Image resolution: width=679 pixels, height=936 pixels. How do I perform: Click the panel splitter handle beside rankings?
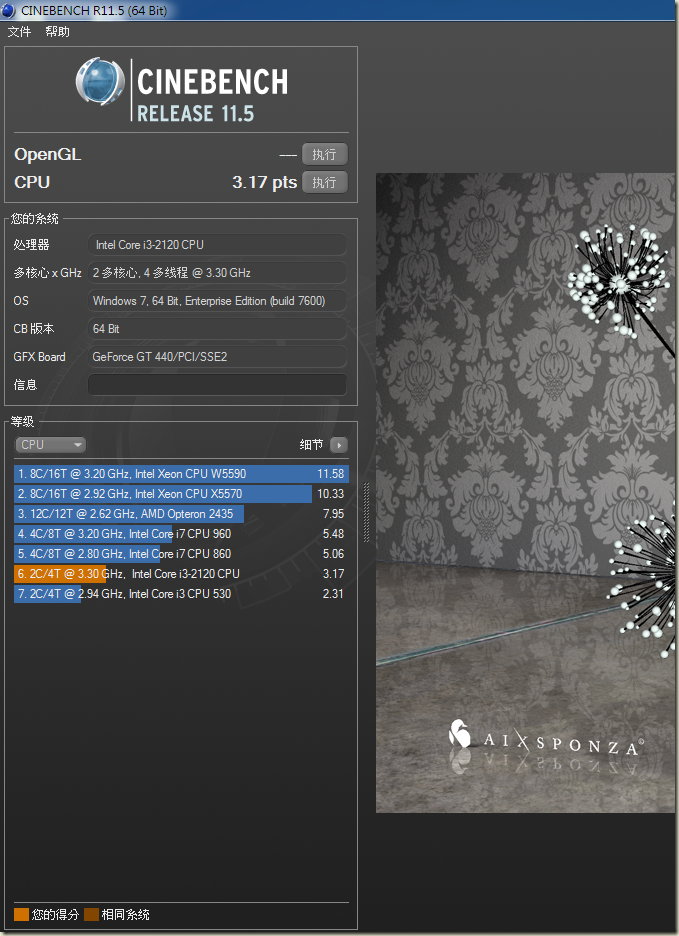point(366,513)
